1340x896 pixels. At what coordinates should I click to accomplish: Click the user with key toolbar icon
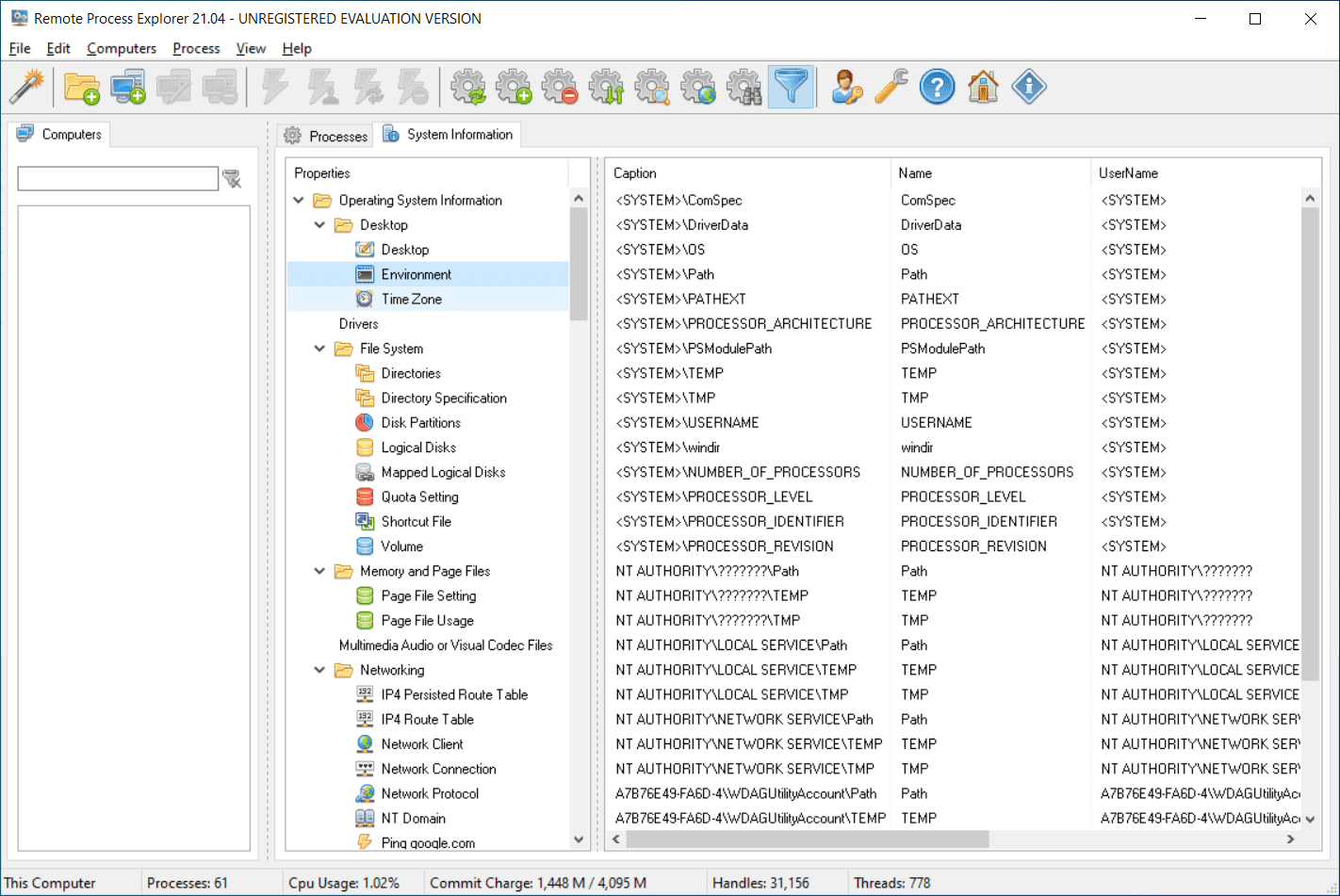pos(846,87)
